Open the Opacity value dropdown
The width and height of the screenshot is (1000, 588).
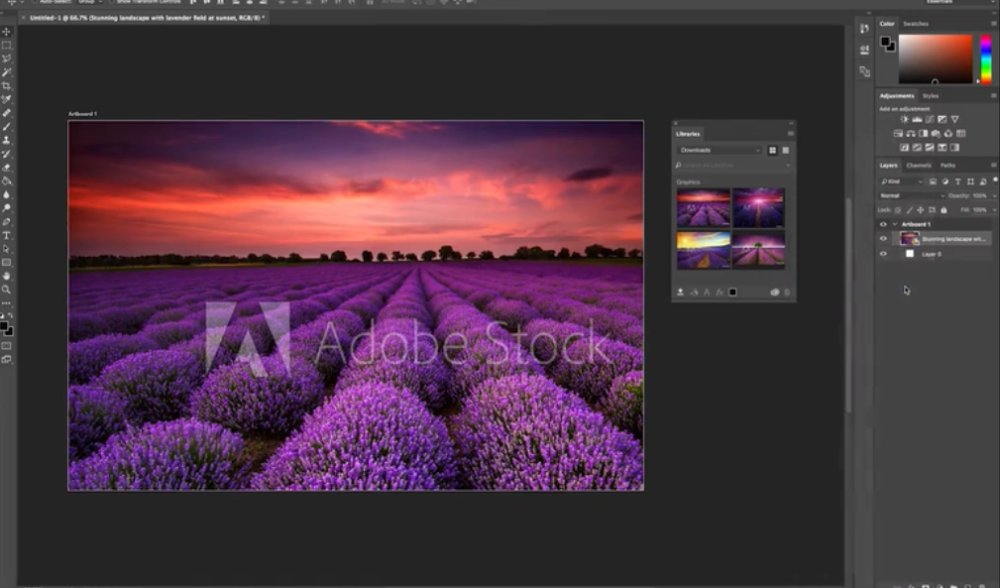(x=994, y=196)
